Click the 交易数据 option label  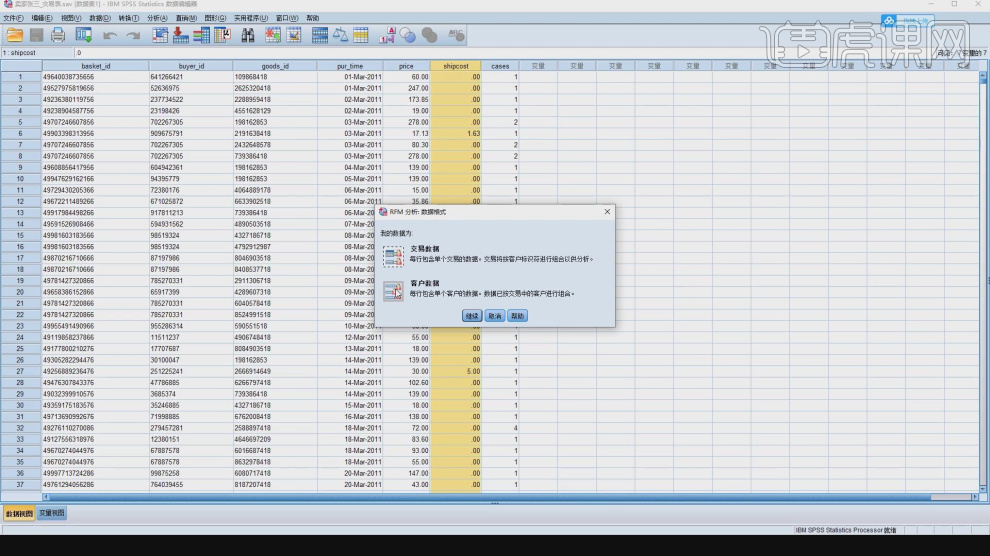424,249
